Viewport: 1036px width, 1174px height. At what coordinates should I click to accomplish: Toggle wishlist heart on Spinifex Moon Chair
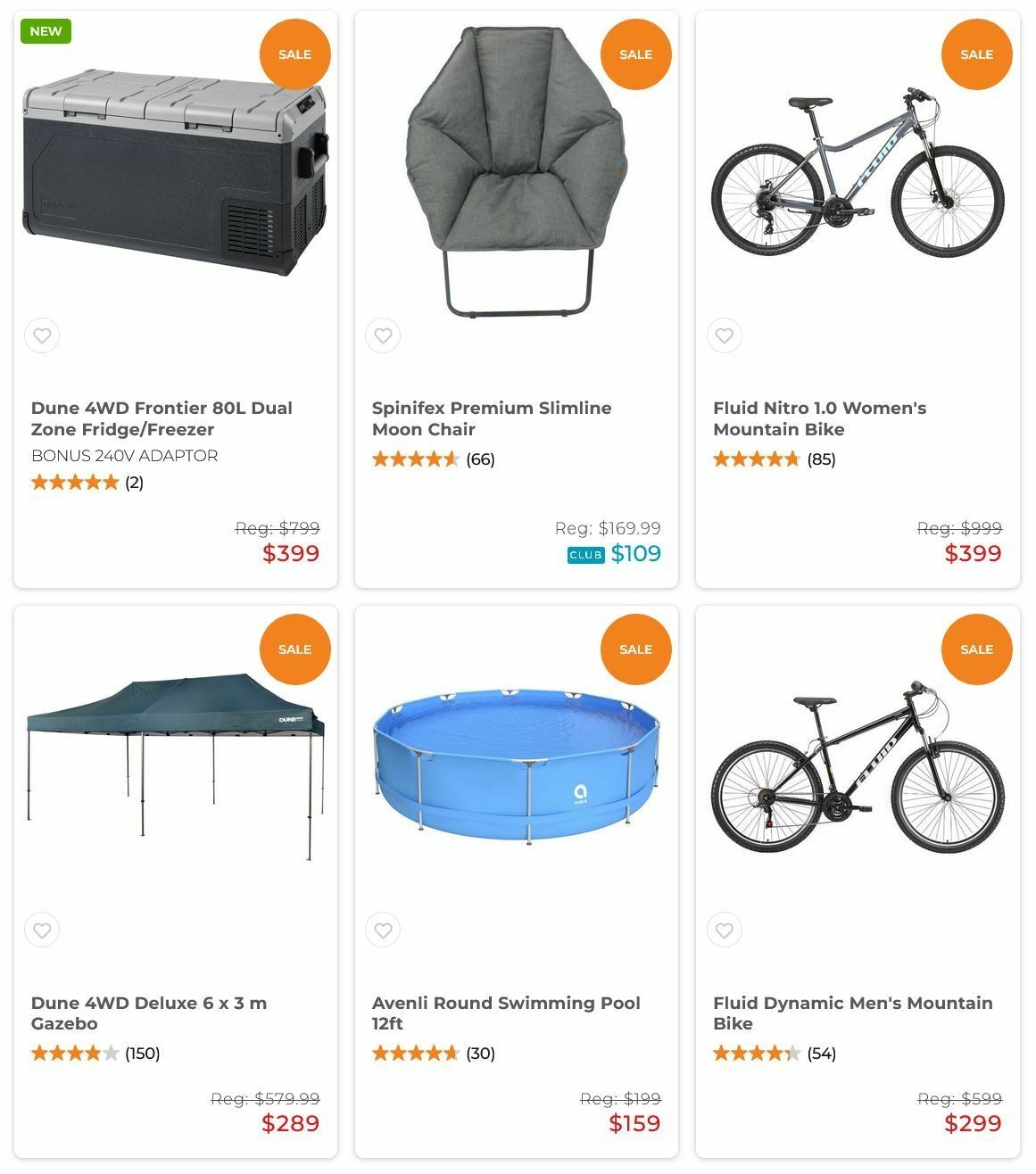(383, 336)
